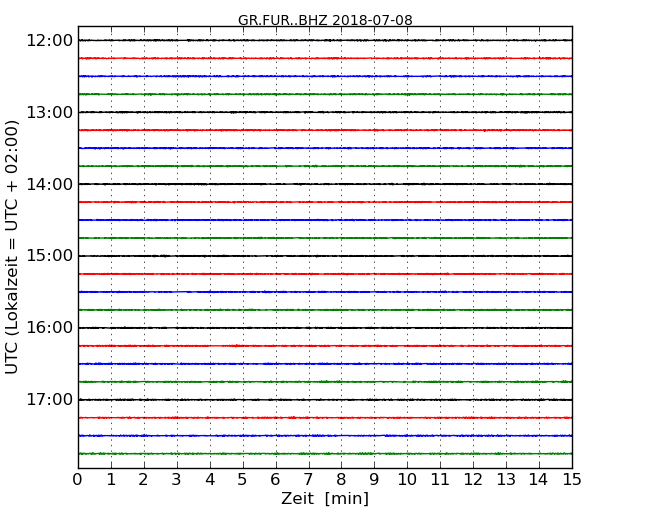650x520 pixels.
Task: Click the x-axis tick label 4
Action: [x=210, y=480]
